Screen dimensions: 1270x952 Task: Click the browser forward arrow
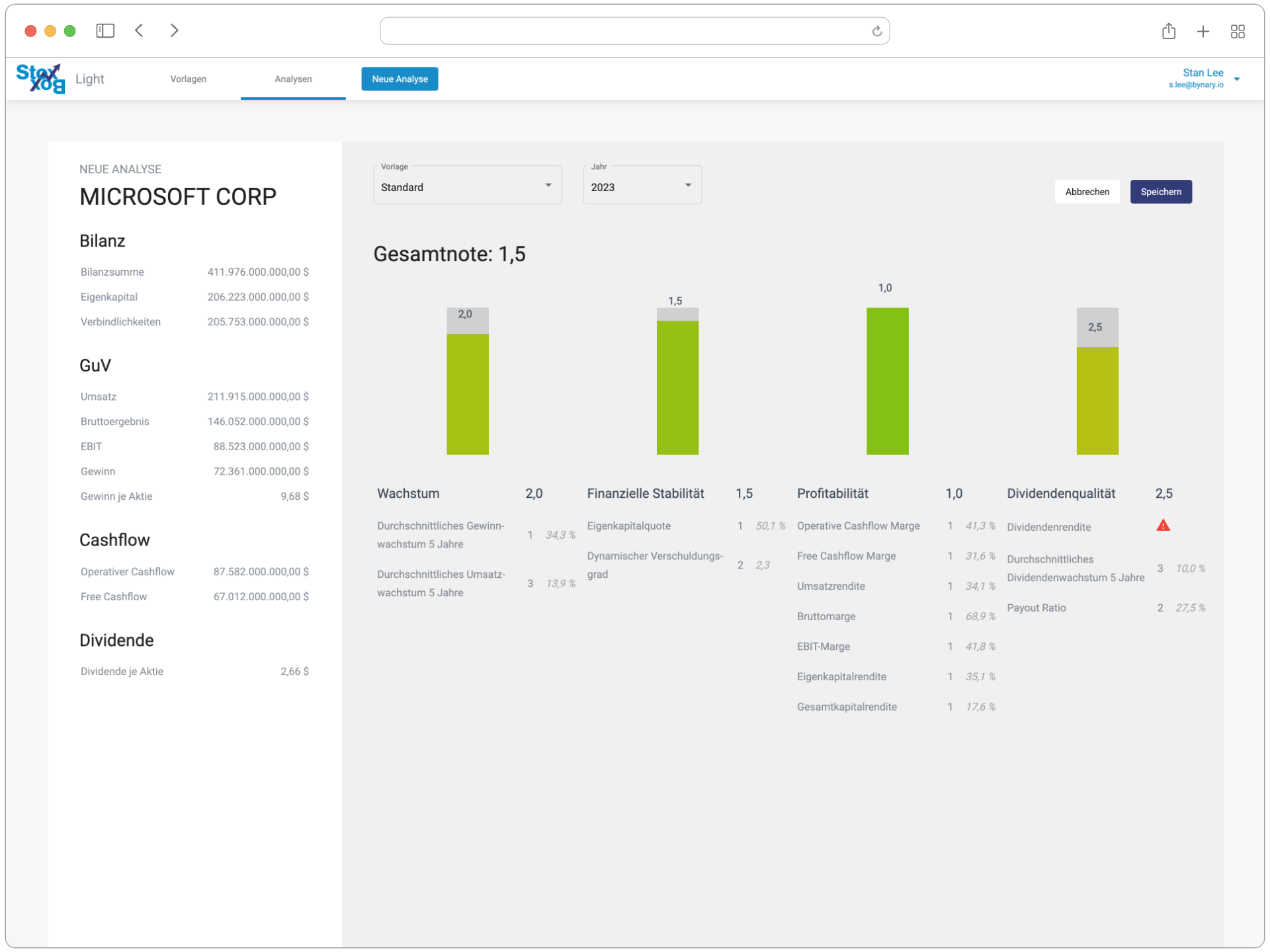(174, 30)
